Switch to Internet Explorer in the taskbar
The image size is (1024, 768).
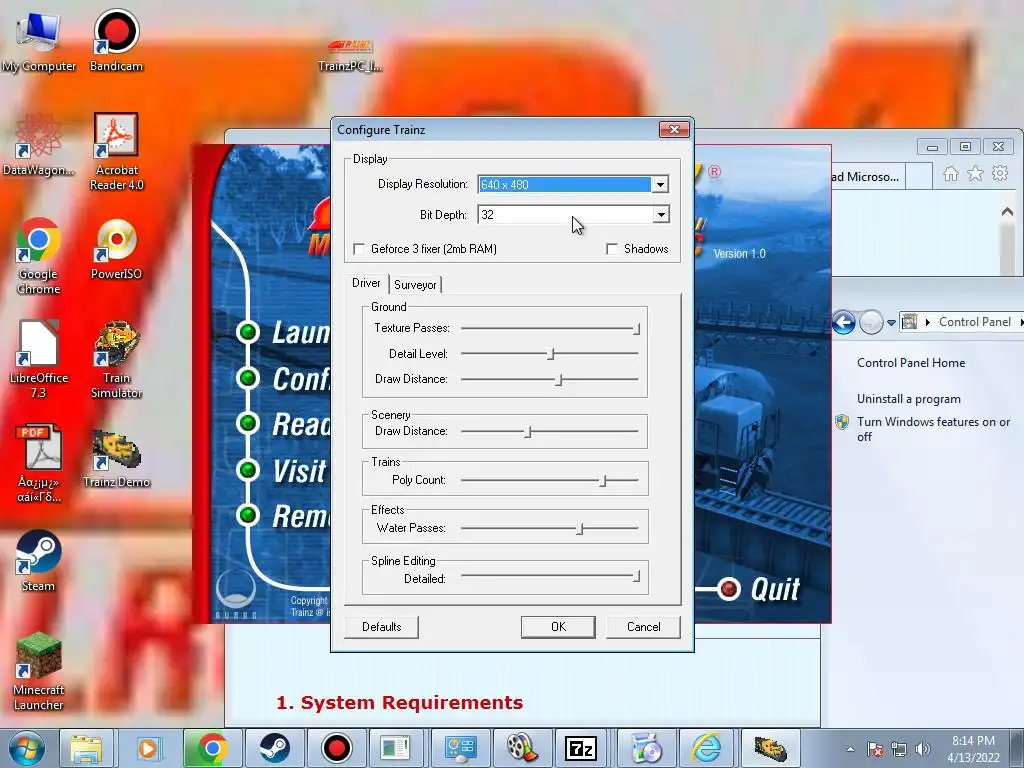(x=706, y=748)
